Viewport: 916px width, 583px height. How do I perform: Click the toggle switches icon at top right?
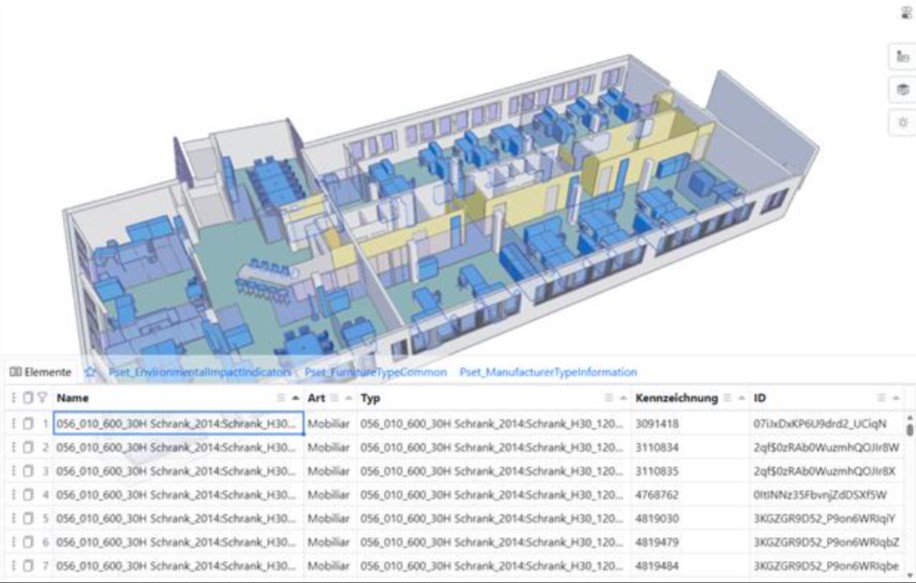[x=907, y=12]
